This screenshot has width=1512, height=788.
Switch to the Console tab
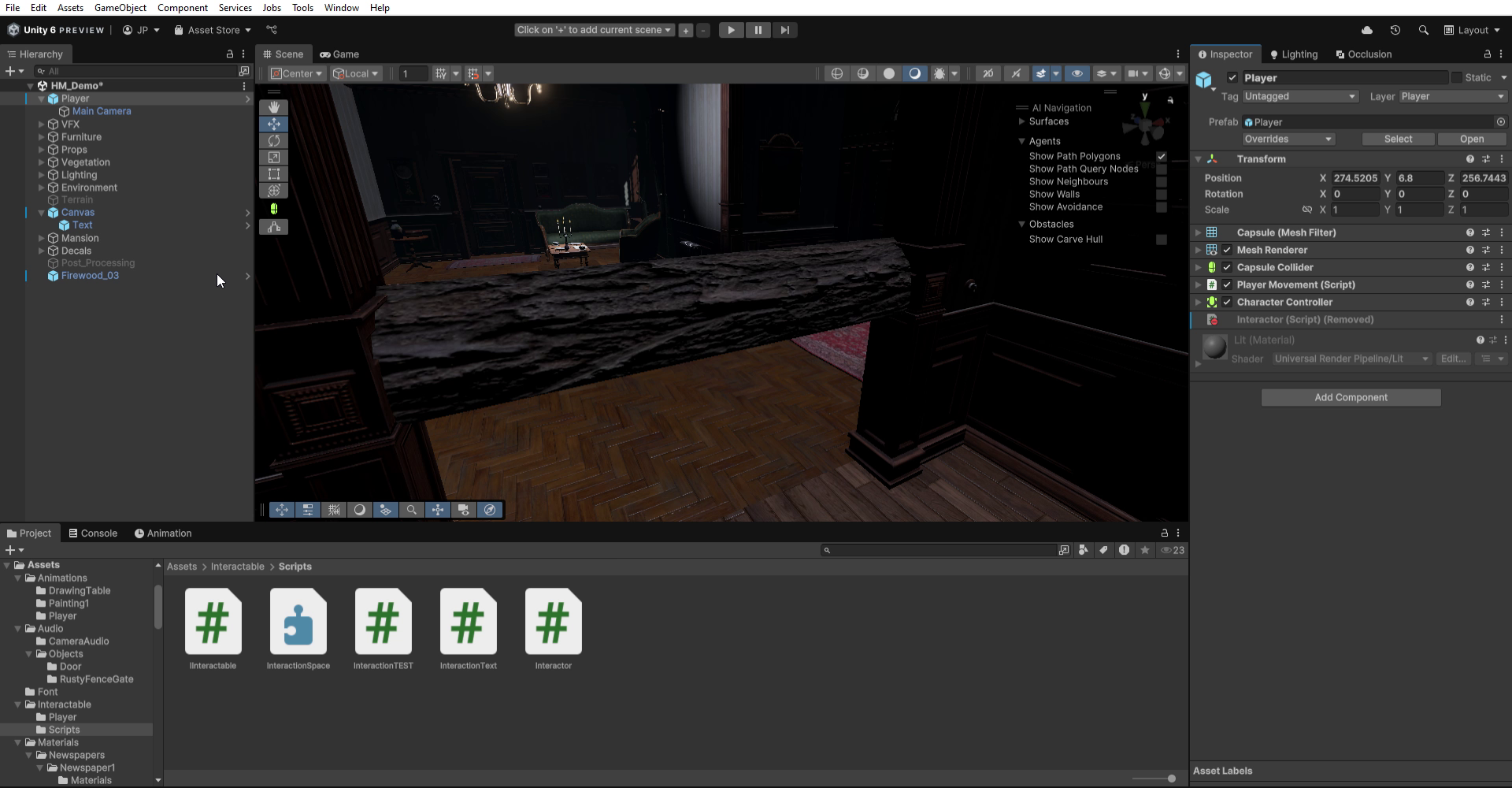pos(92,533)
